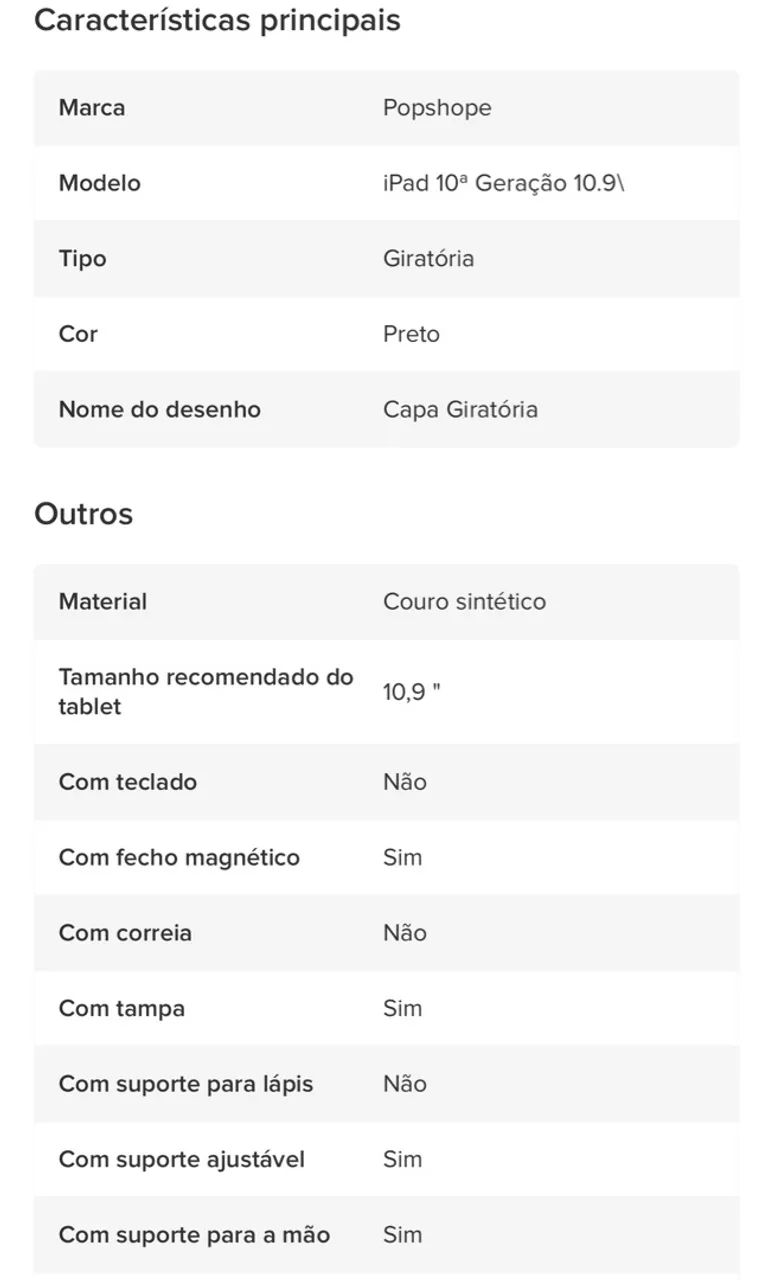Select the iPad 10ª Geração model value
The height and width of the screenshot is (1280, 773).
click(503, 183)
